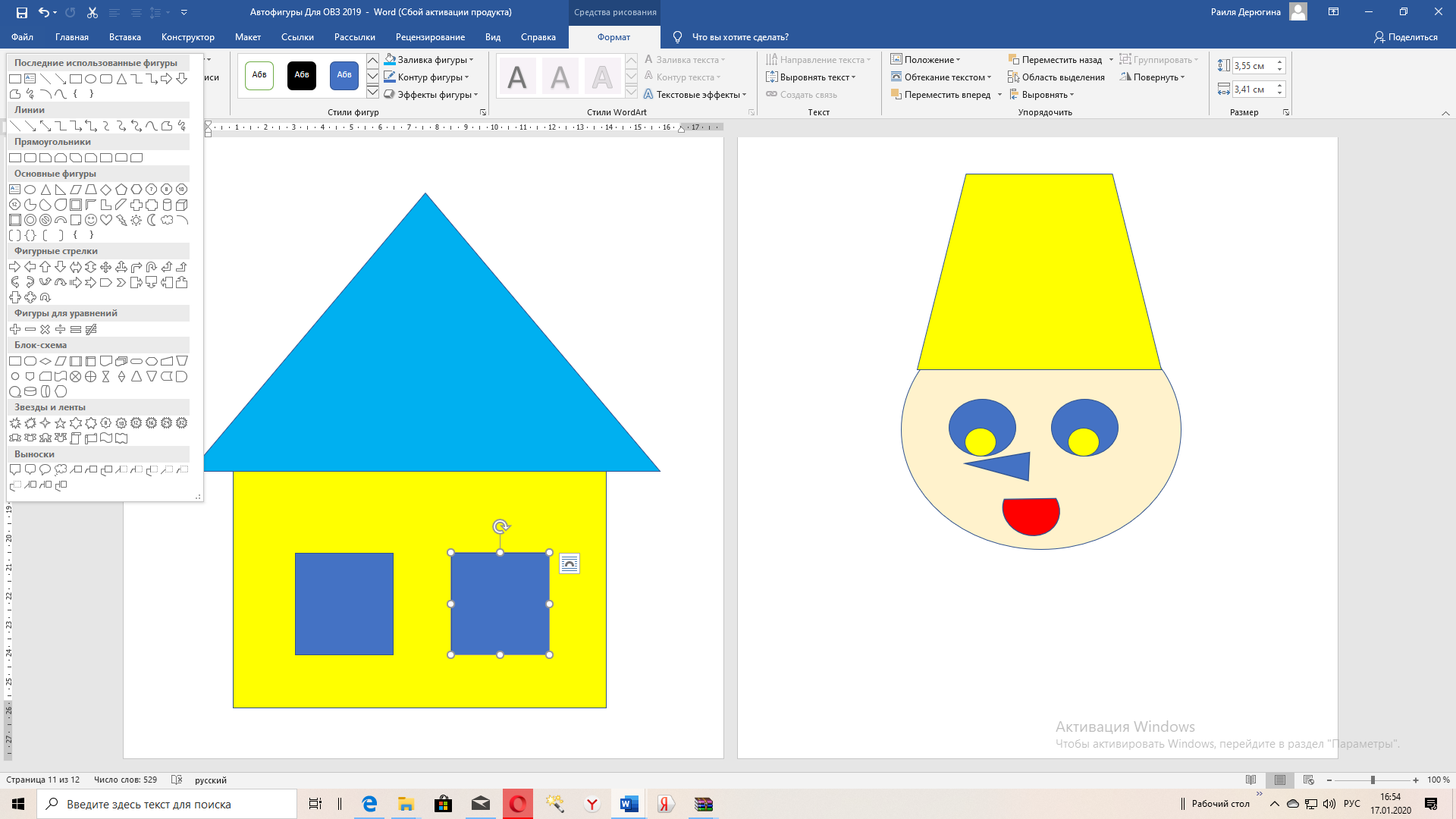Viewport: 1456px width, 819px height.
Task: Switch to the Вид tab
Action: point(493,37)
